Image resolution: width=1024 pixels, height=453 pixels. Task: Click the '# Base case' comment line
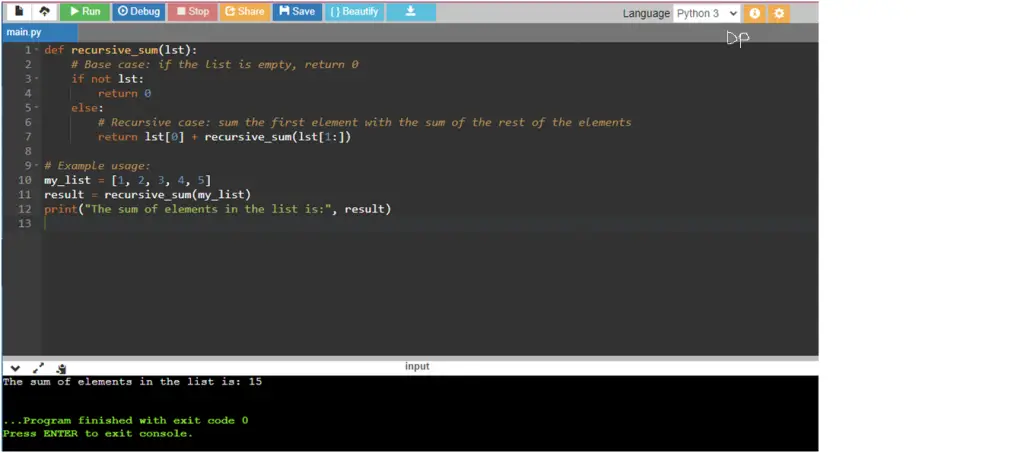click(215, 65)
